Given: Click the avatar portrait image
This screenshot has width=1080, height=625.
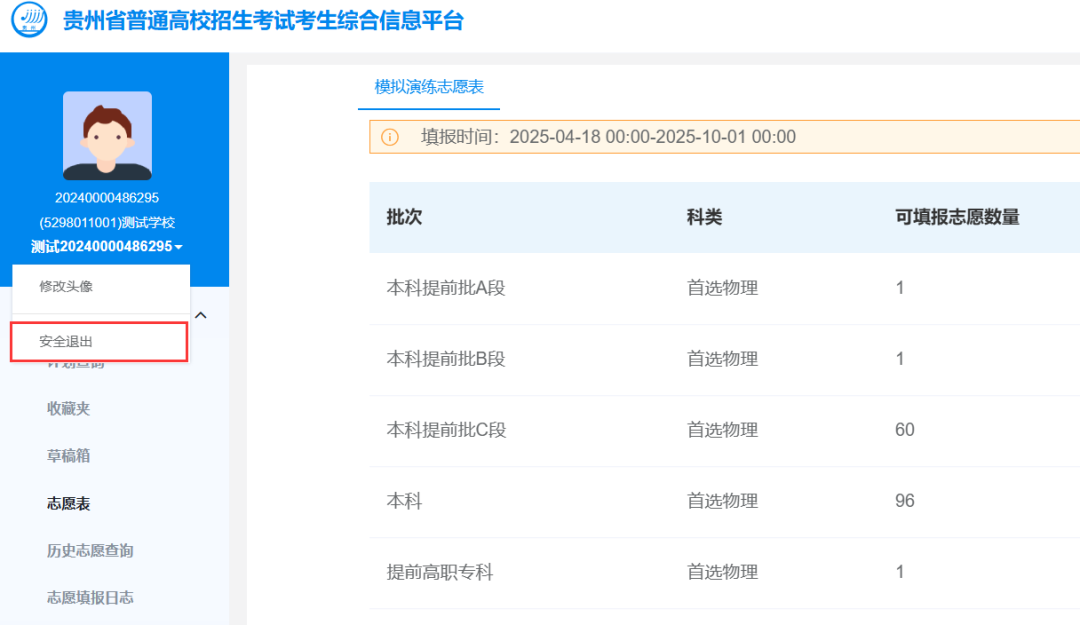Looking at the screenshot, I should click(107, 134).
